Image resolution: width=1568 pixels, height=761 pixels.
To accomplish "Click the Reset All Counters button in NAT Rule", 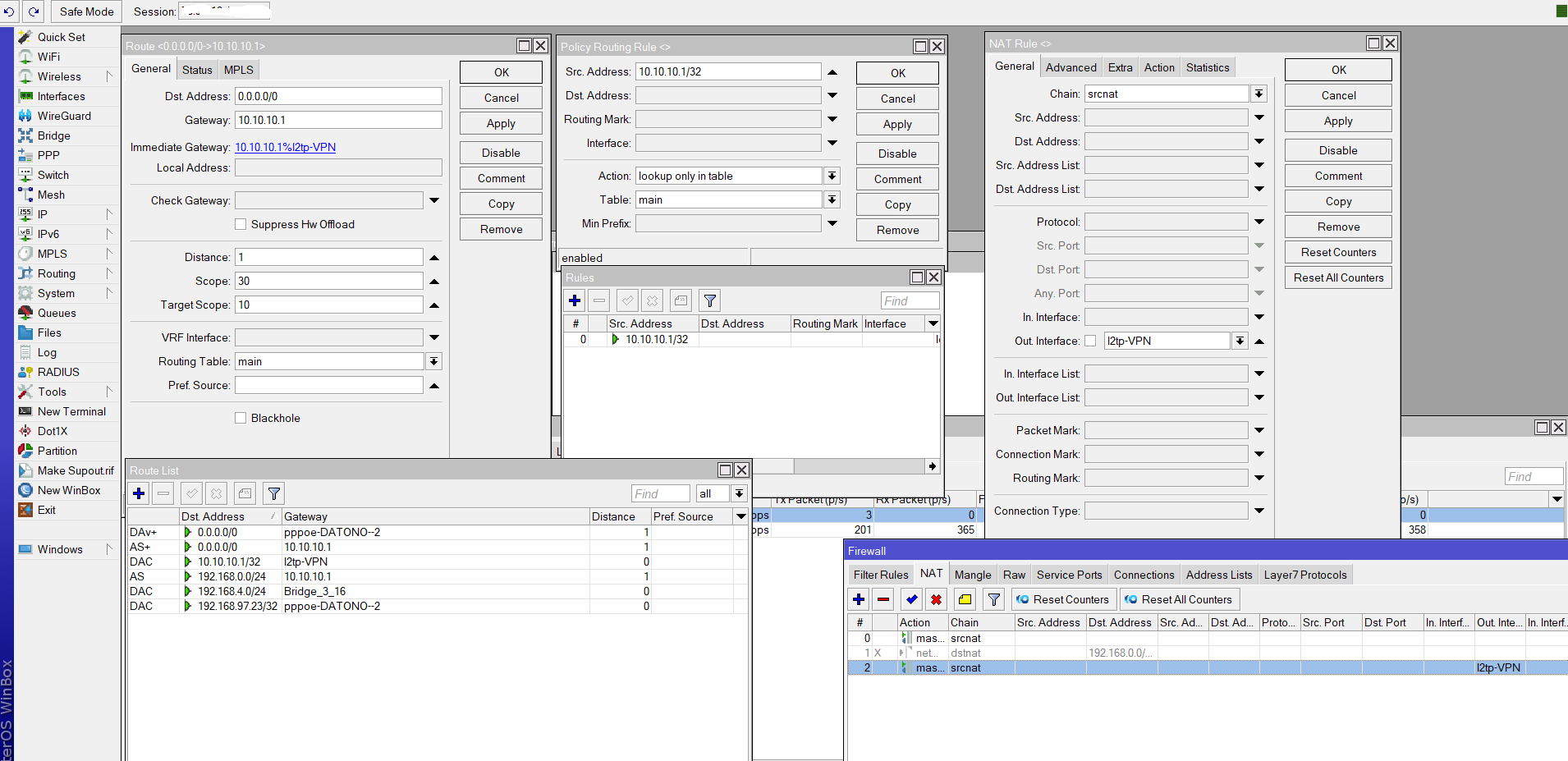I will click(1338, 277).
